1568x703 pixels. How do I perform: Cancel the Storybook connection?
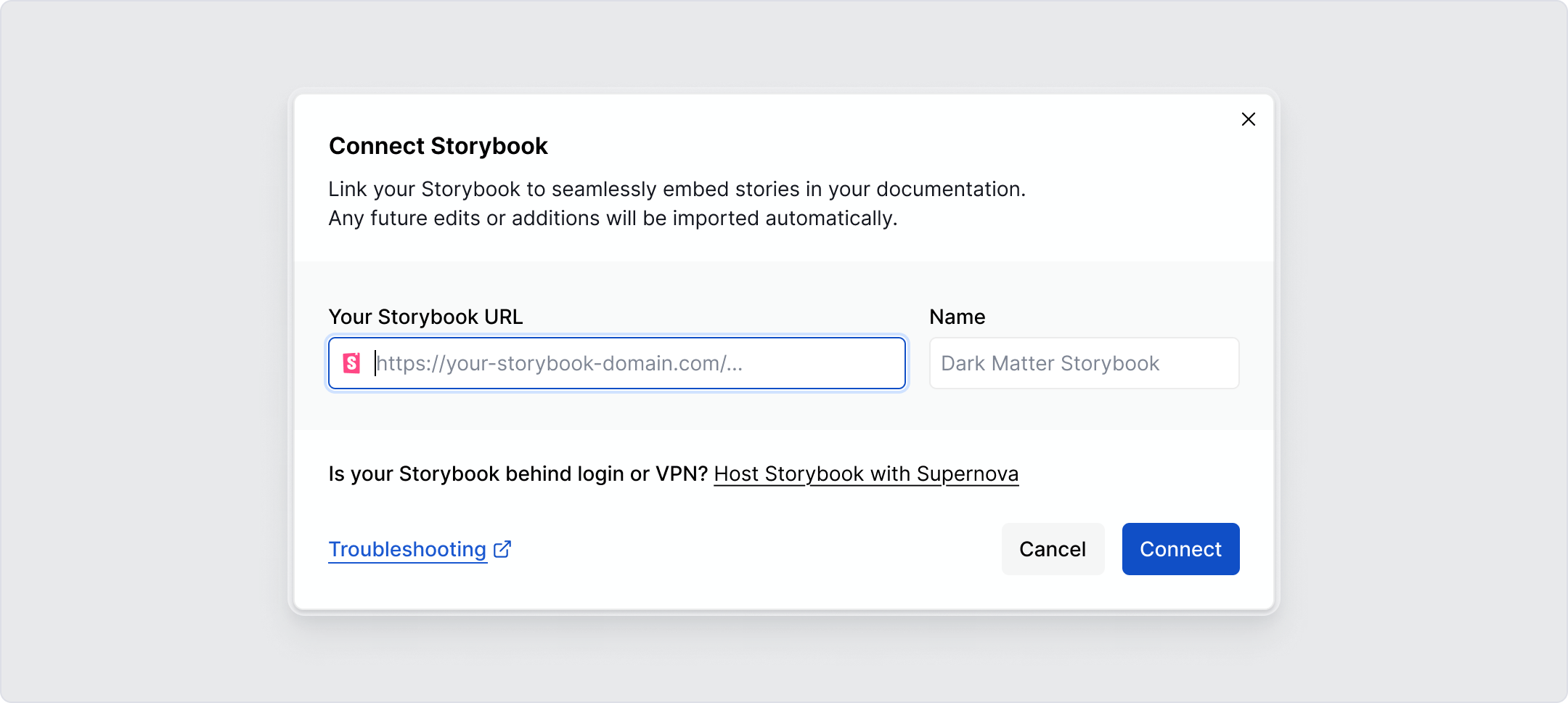pos(1053,549)
